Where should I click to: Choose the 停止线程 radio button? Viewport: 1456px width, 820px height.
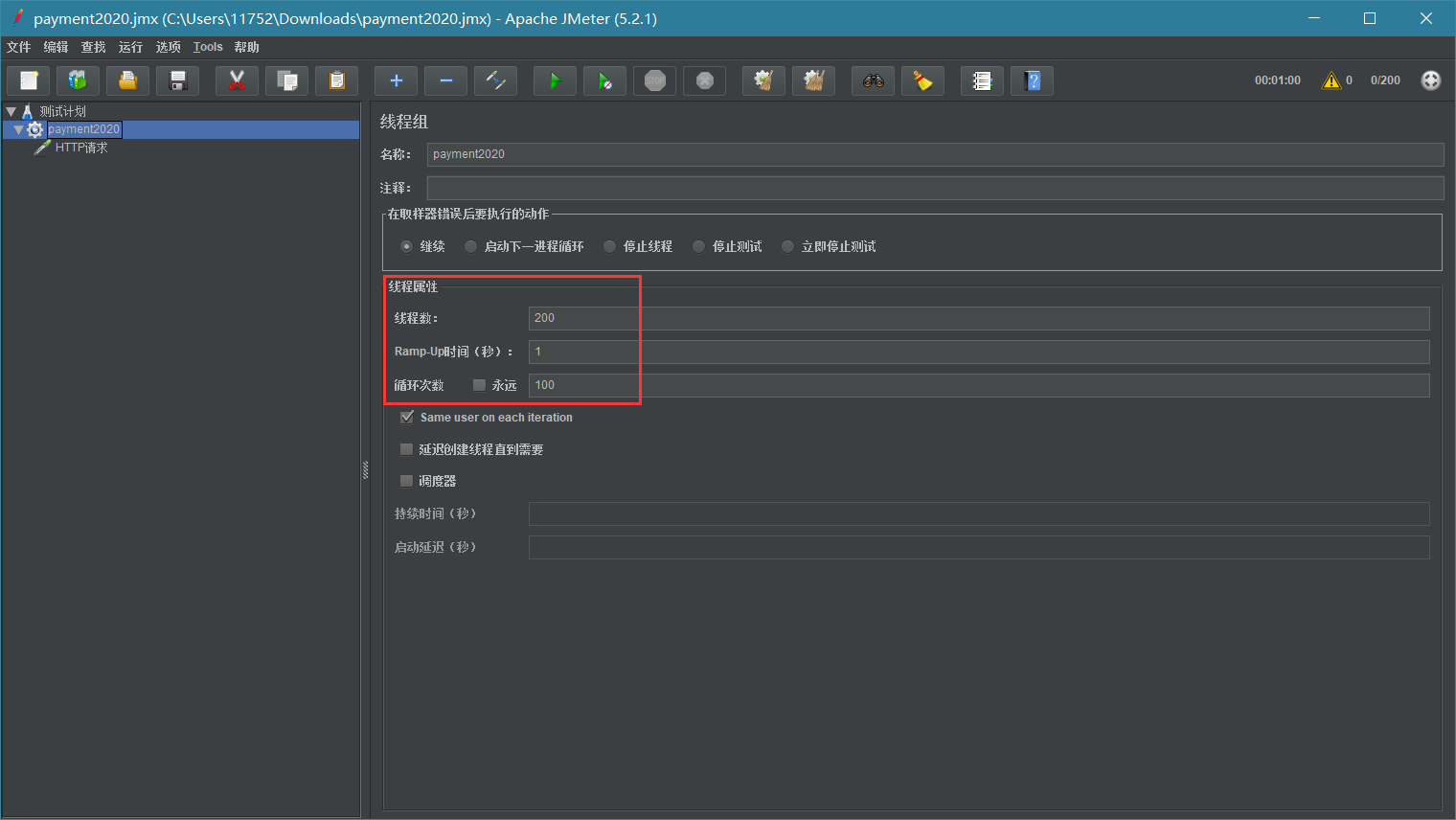point(609,246)
